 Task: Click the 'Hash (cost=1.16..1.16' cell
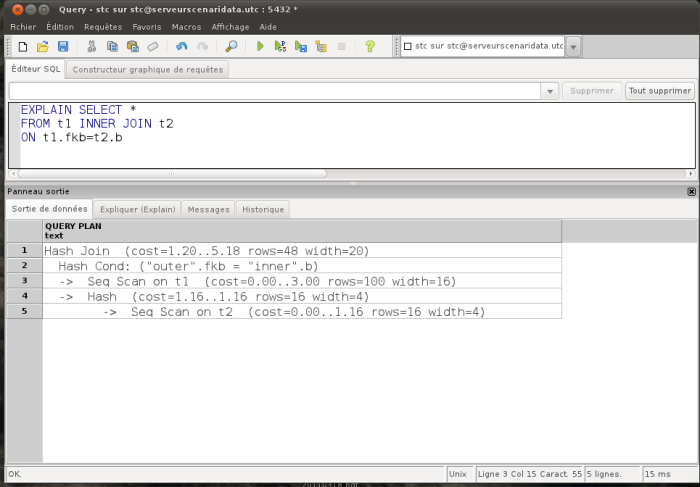[302, 296]
